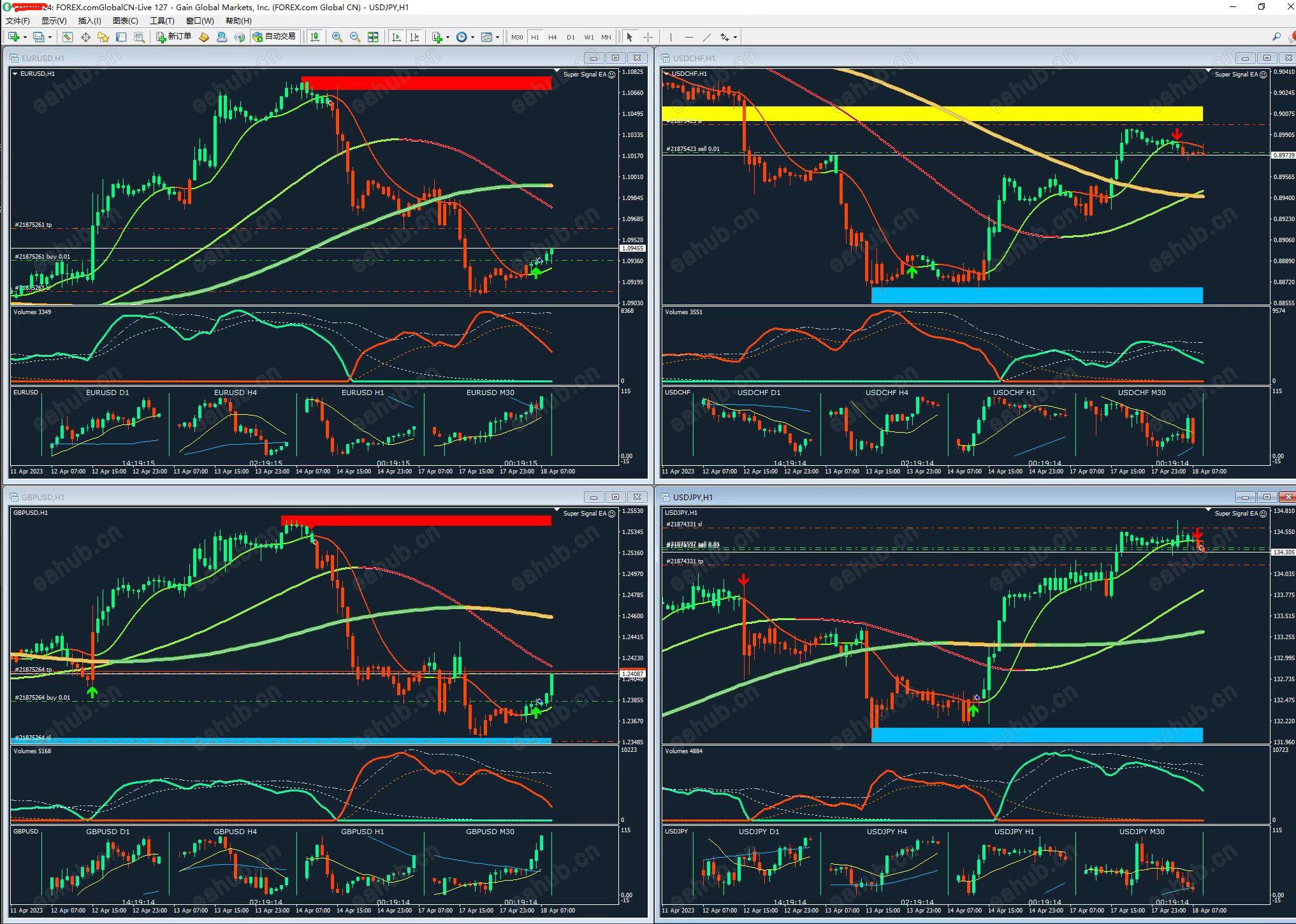Select the crosshair tool
The width and height of the screenshot is (1296, 924).
point(648,37)
